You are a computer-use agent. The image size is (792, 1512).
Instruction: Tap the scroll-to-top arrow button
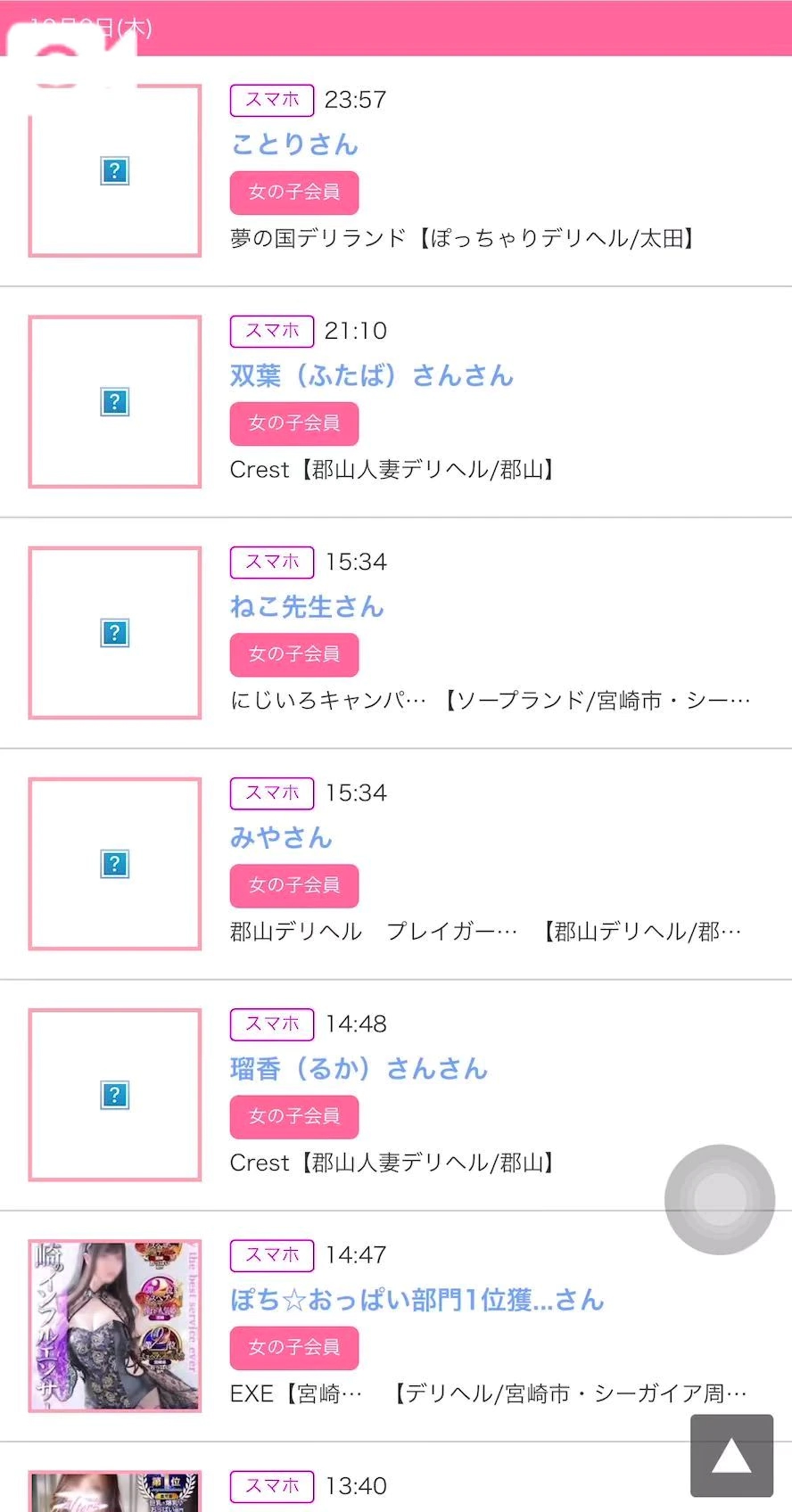click(x=731, y=1456)
